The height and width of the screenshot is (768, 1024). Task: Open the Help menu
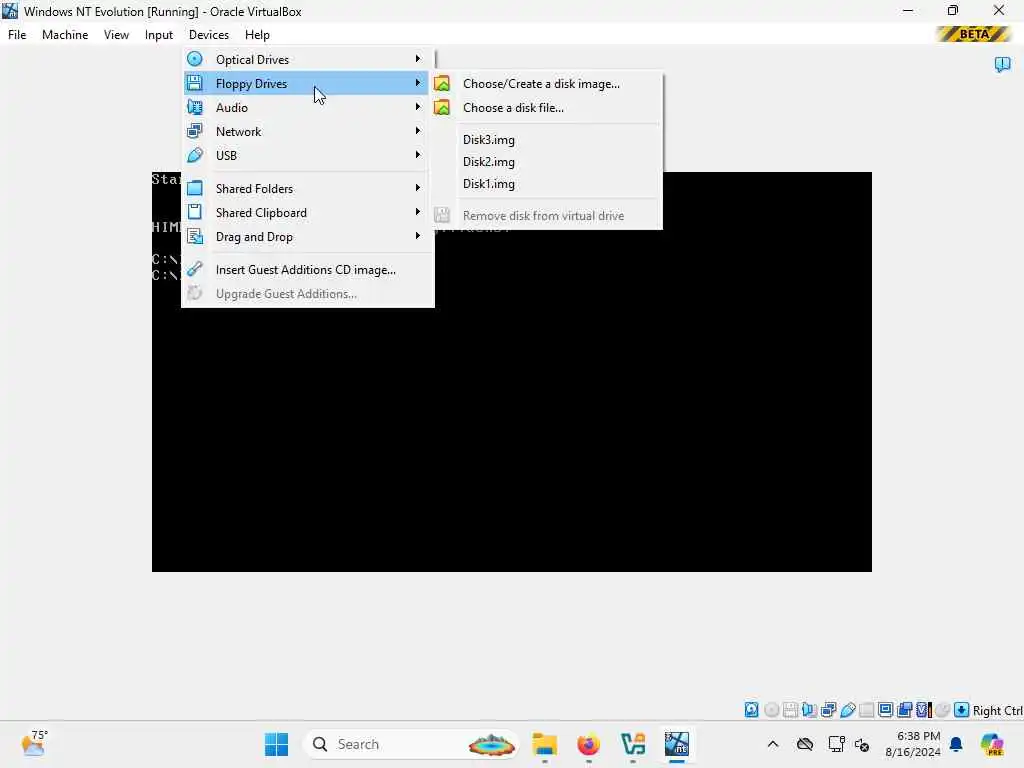coord(257,35)
